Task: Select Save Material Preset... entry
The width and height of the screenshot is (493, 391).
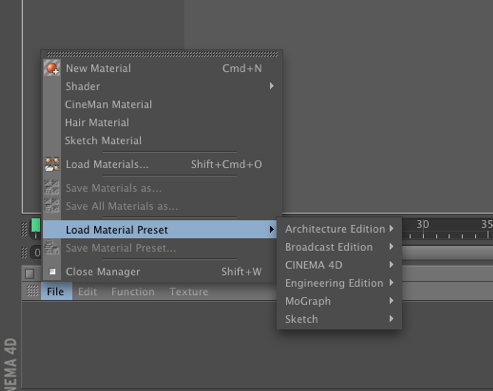Action: [162, 248]
